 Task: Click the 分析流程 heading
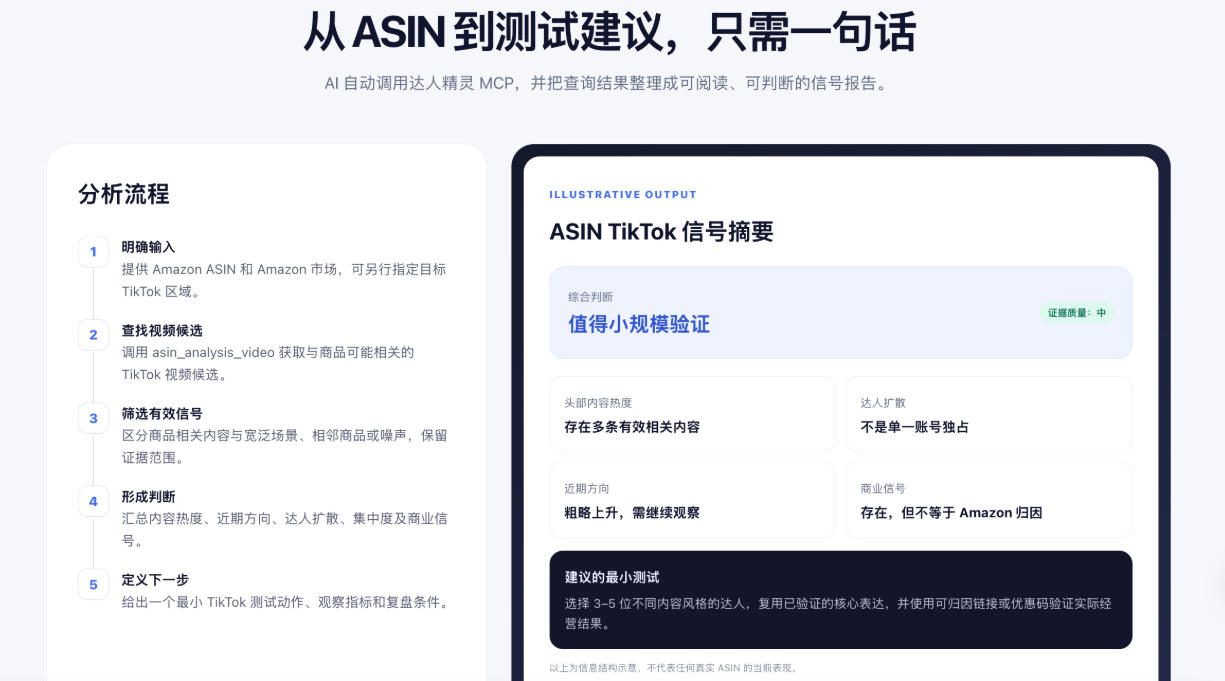[124, 194]
